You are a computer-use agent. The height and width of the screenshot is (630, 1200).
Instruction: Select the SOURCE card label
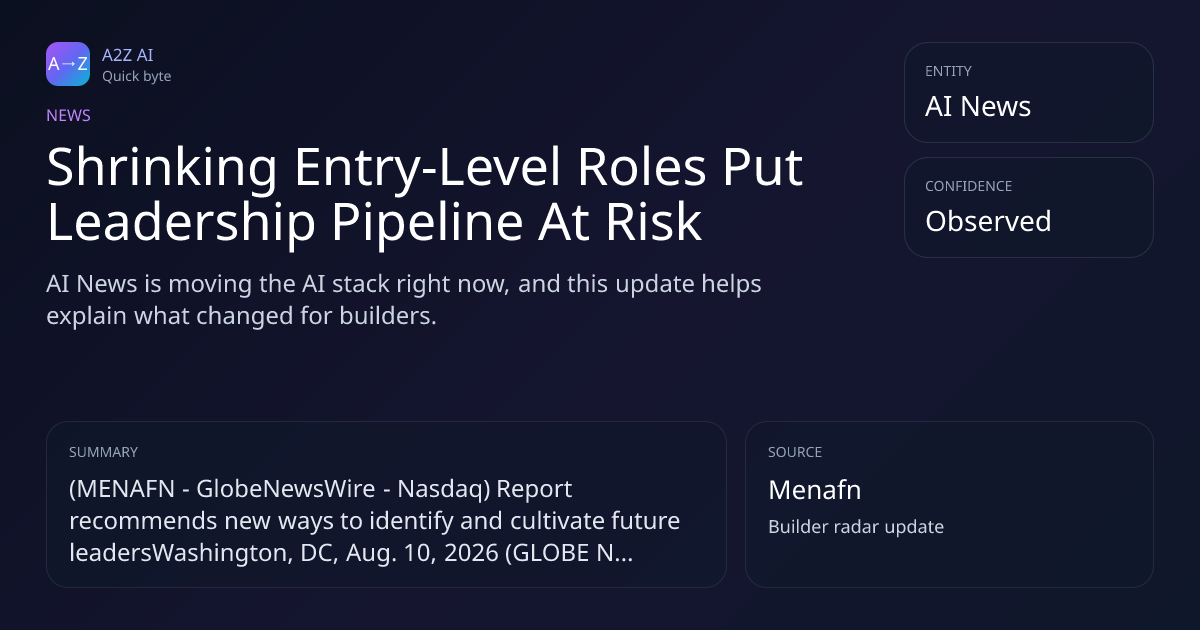[x=795, y=452]
